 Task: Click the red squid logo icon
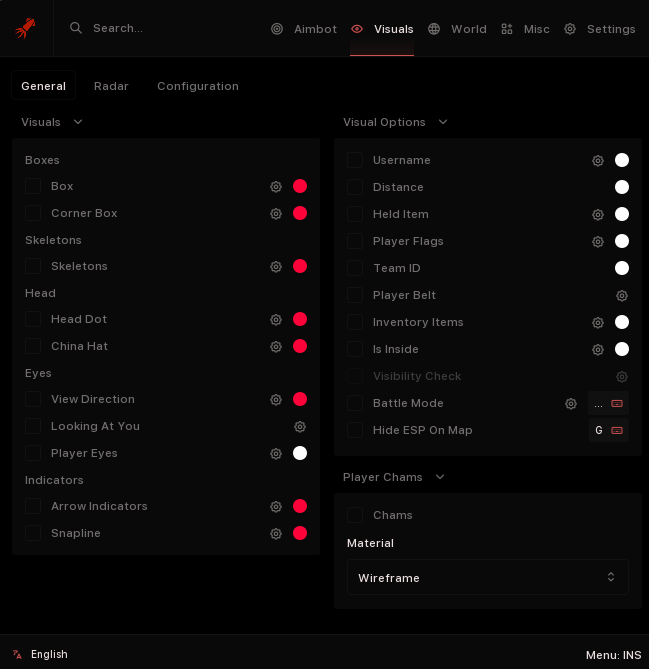click(26, 28)
